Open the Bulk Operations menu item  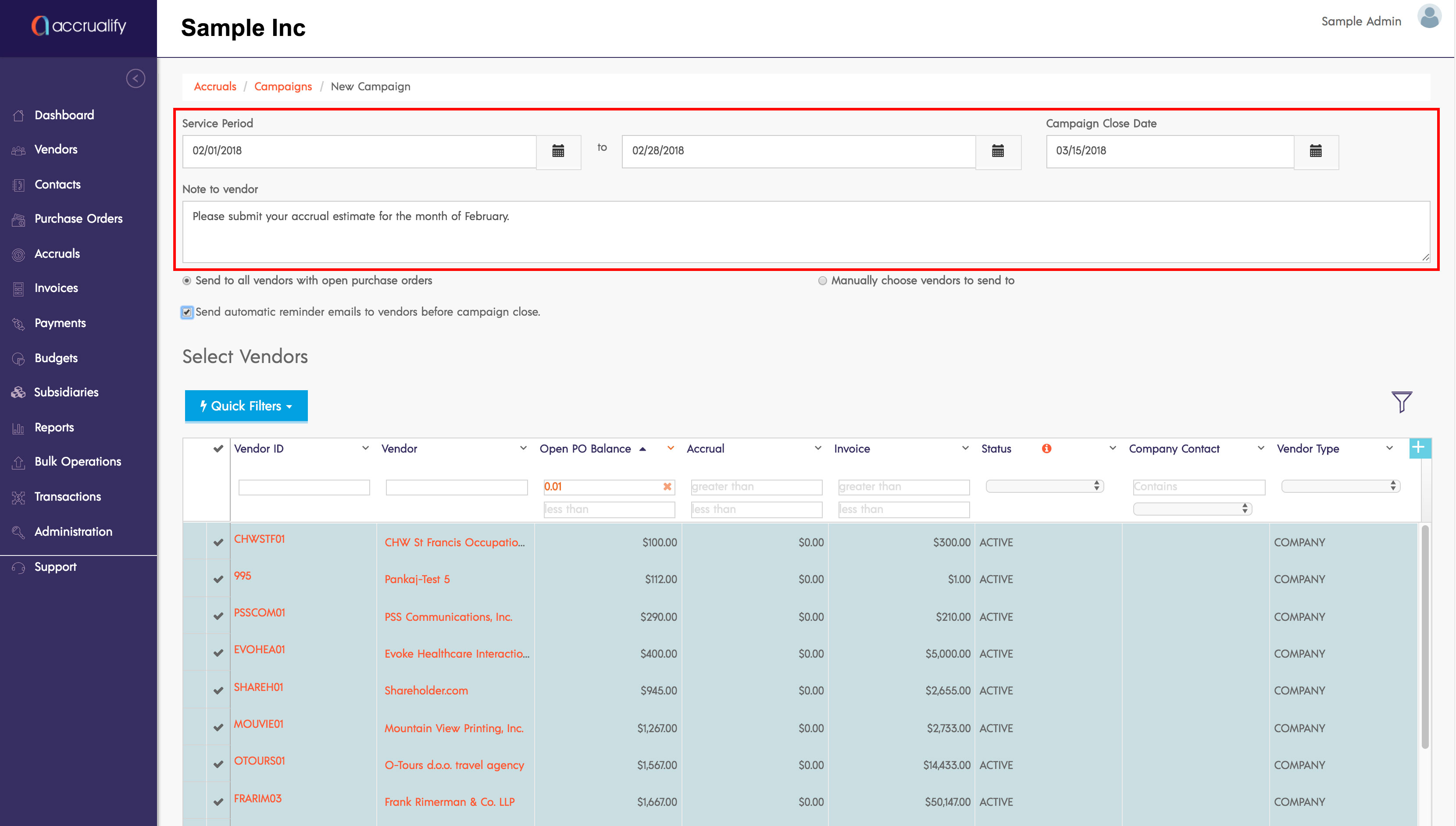pyautogui.click(x=78, y=462)
